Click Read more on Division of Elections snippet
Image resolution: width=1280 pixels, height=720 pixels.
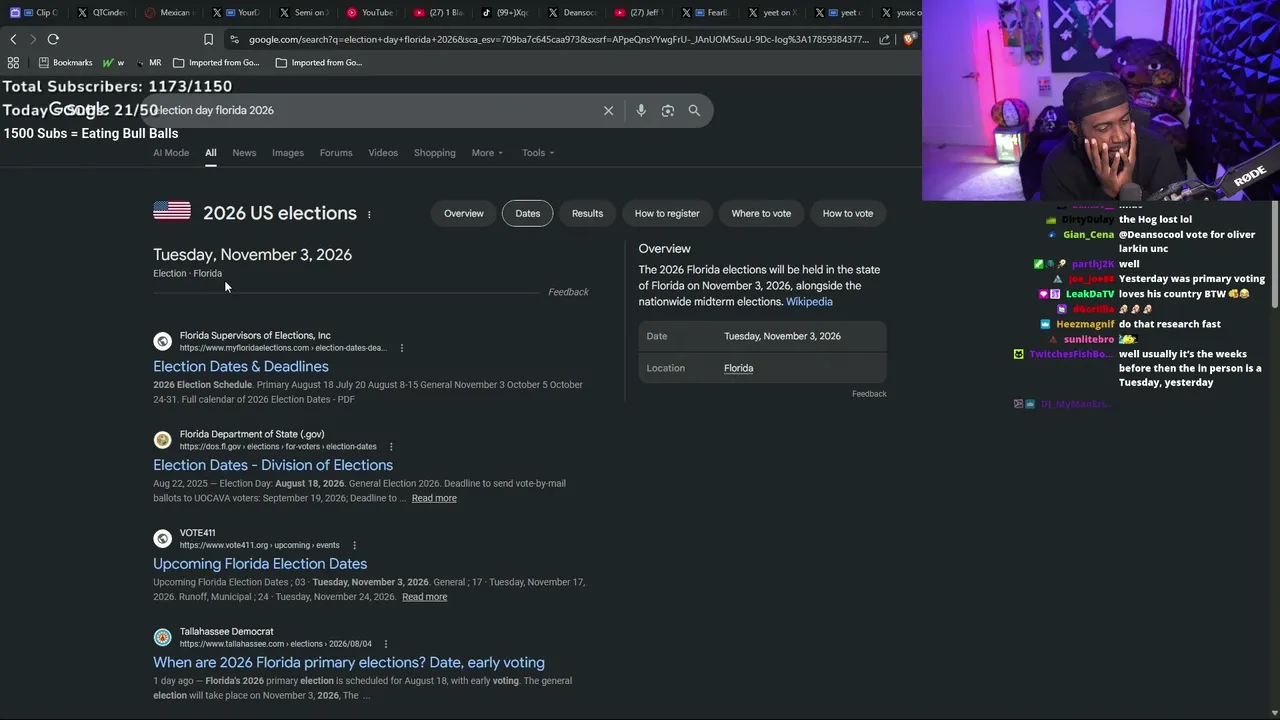(434, 498)
